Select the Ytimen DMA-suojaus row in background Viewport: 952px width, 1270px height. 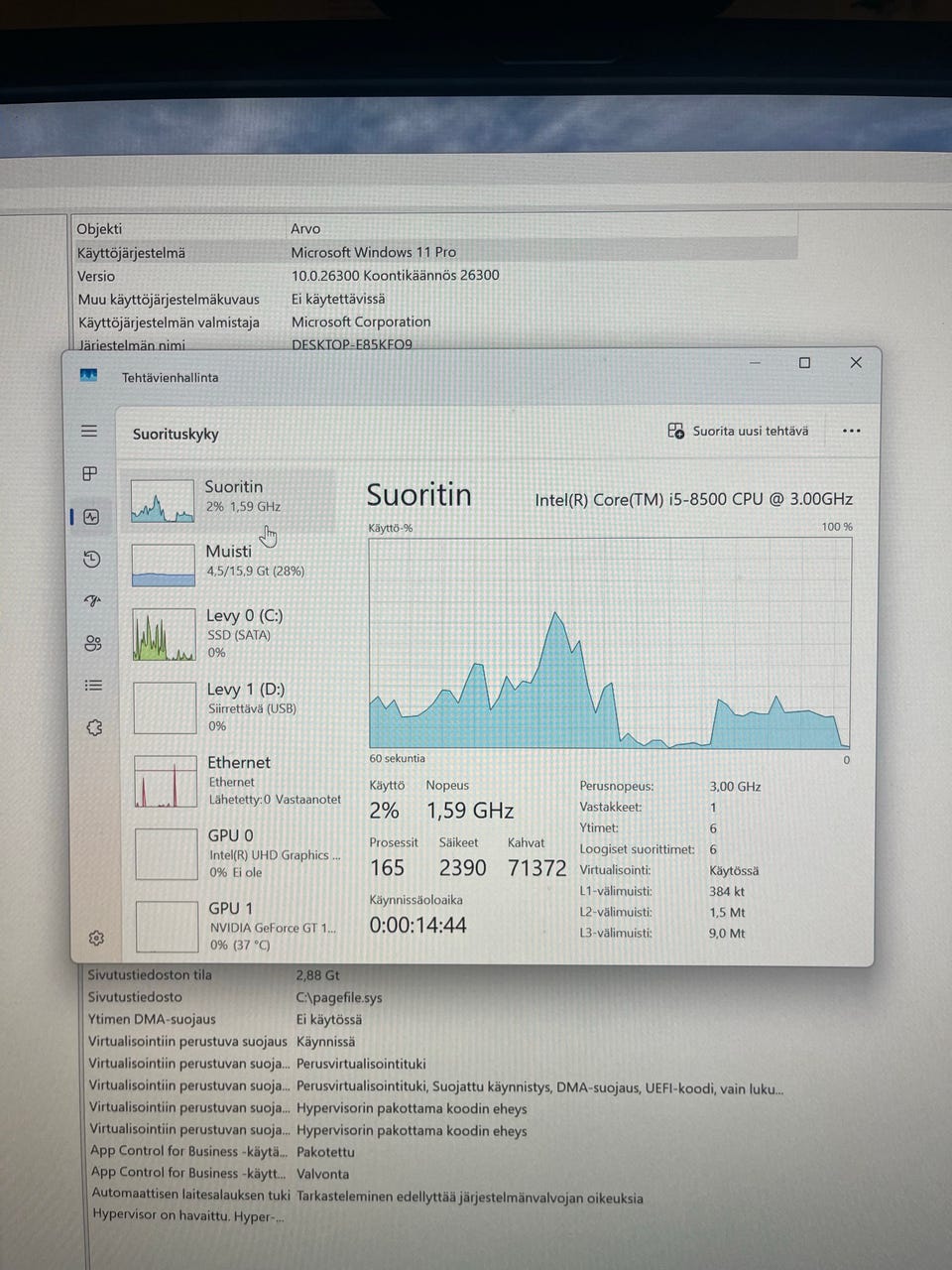[x=436, y=1019]
